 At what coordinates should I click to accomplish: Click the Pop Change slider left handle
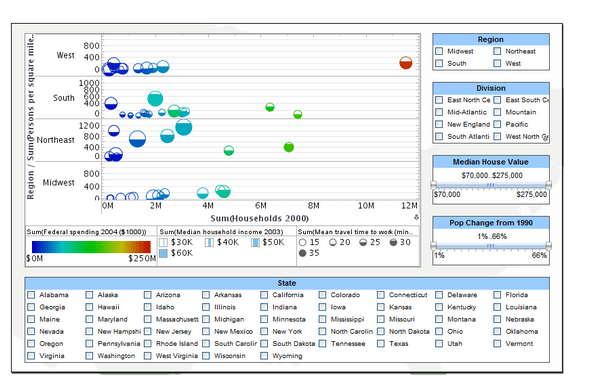pyautogui.click(x=433, y=246)
